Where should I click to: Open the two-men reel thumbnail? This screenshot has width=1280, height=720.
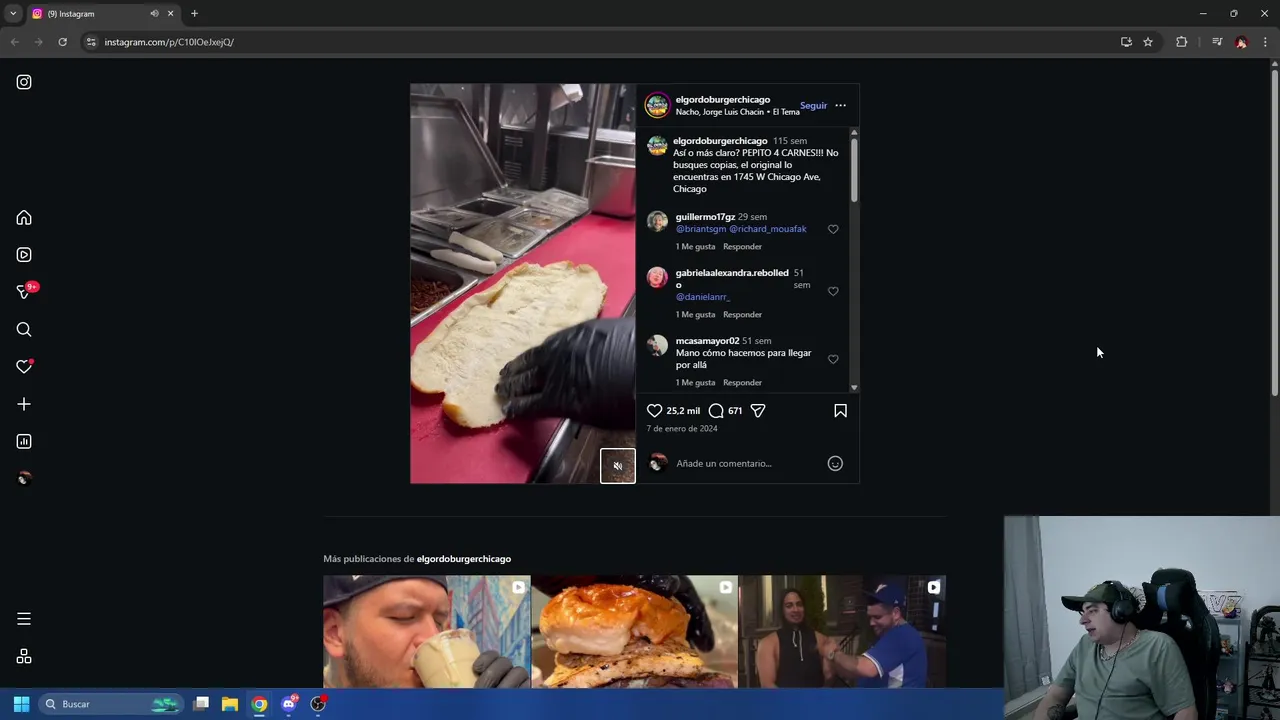pyautogui.click(x=842, y=632)
